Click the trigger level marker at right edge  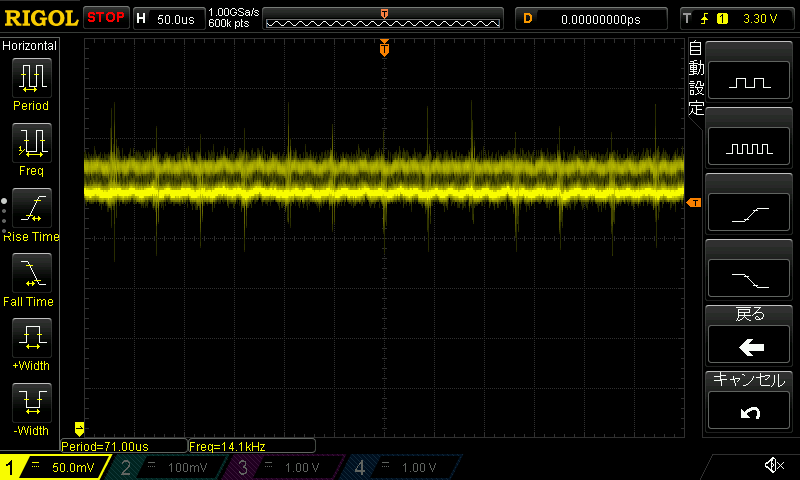tap(694, 203)
